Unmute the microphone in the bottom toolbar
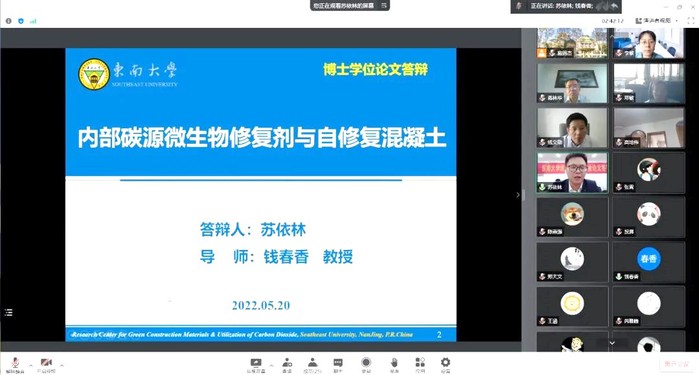The height and width of the screenshot is (375, 699). [15, 364]
